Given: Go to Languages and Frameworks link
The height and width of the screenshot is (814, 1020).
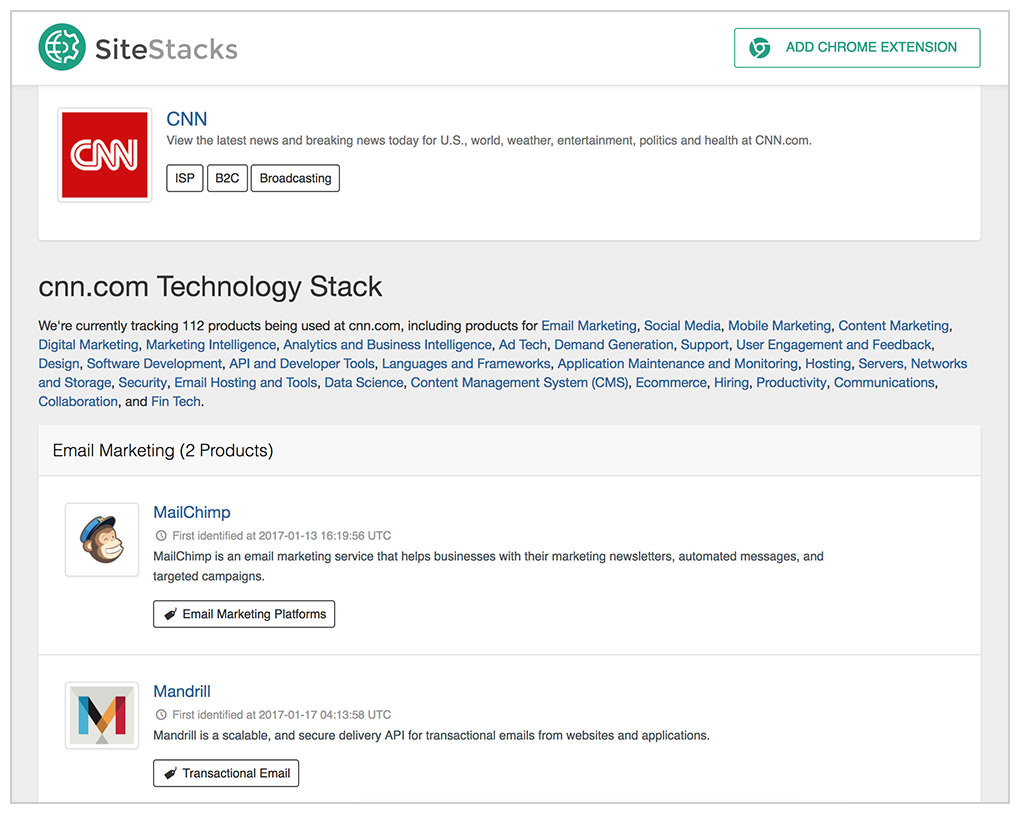Looking at the screenshot, I should point(466,364).
